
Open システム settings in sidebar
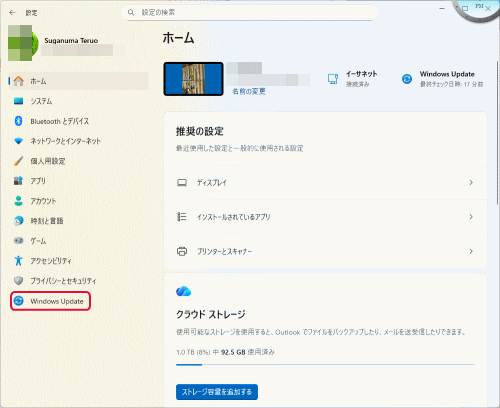[78, 101]
